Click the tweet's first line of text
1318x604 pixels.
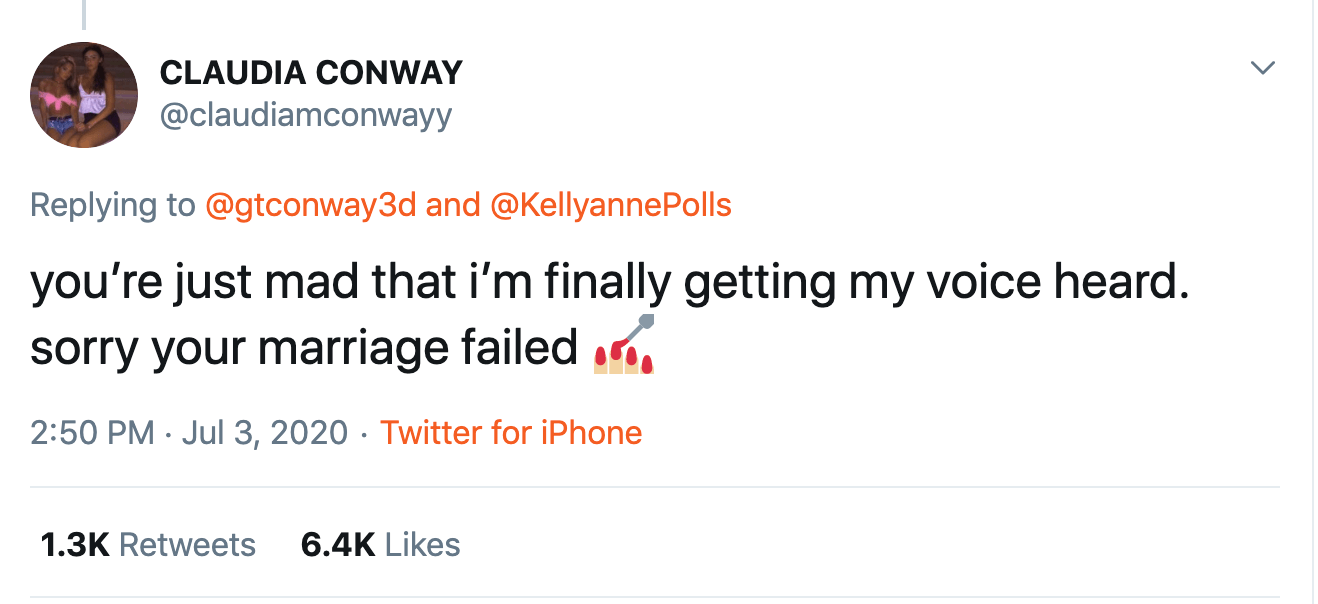pos(610,284)
